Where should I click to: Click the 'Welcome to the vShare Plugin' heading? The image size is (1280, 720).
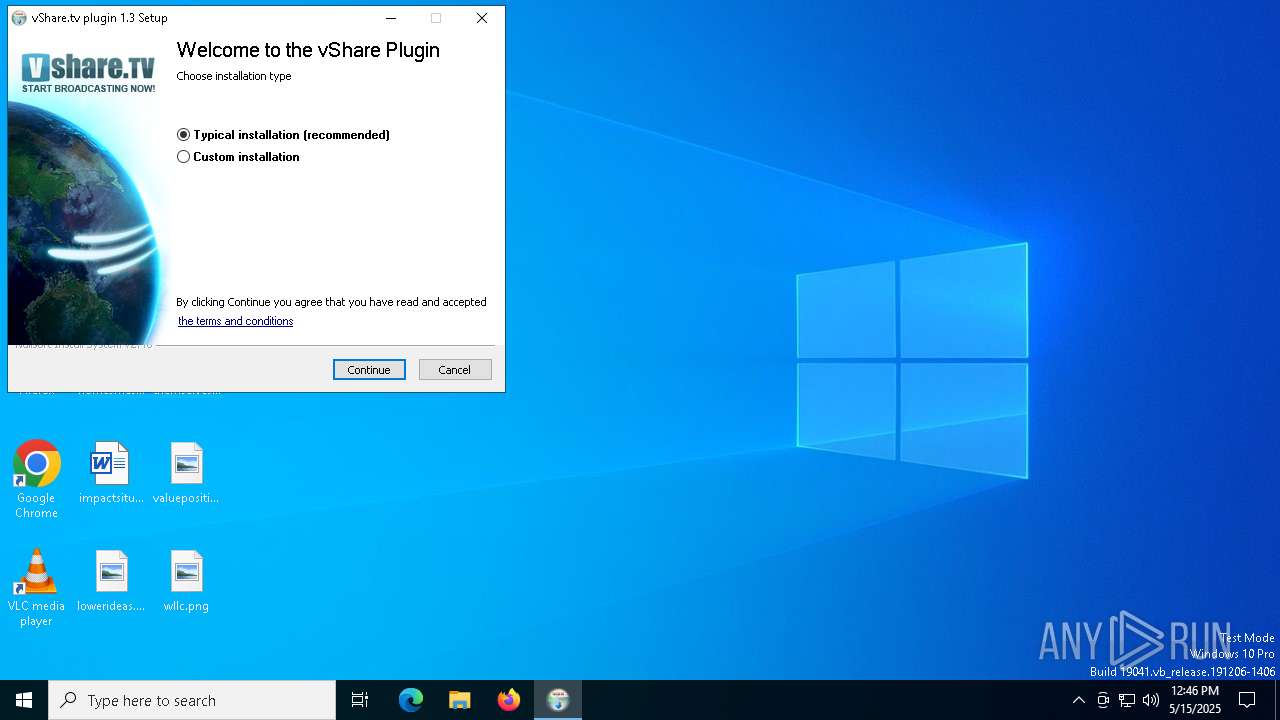pos(308,50)
